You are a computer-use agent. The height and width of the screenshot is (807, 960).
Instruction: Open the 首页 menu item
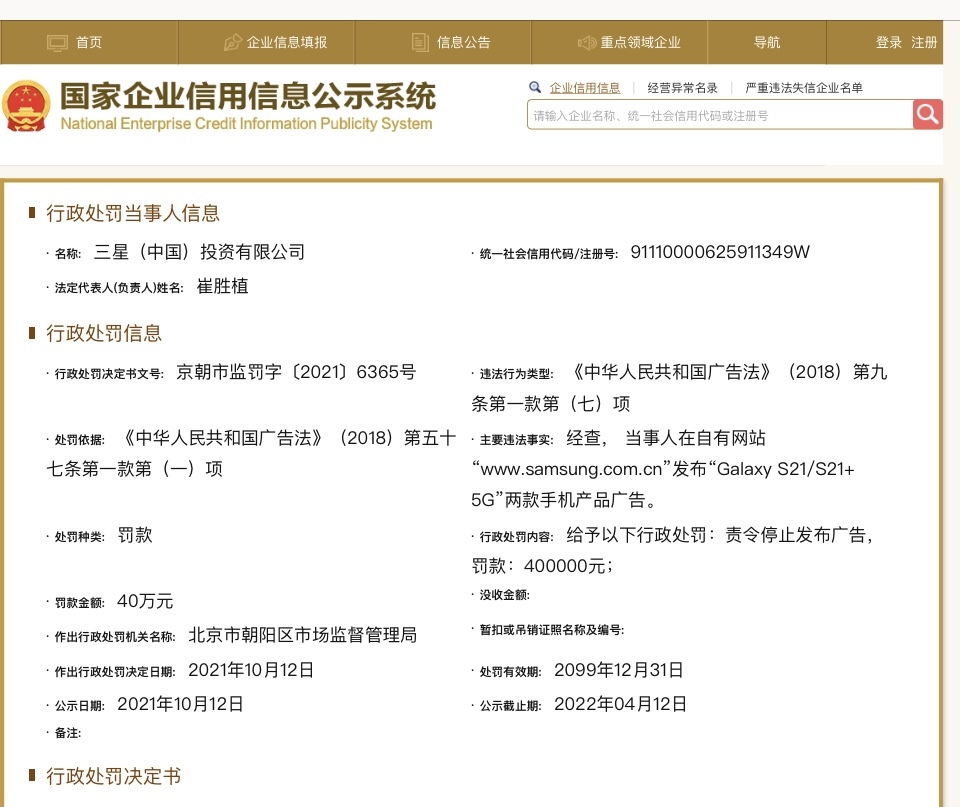(x=89, y=42)
